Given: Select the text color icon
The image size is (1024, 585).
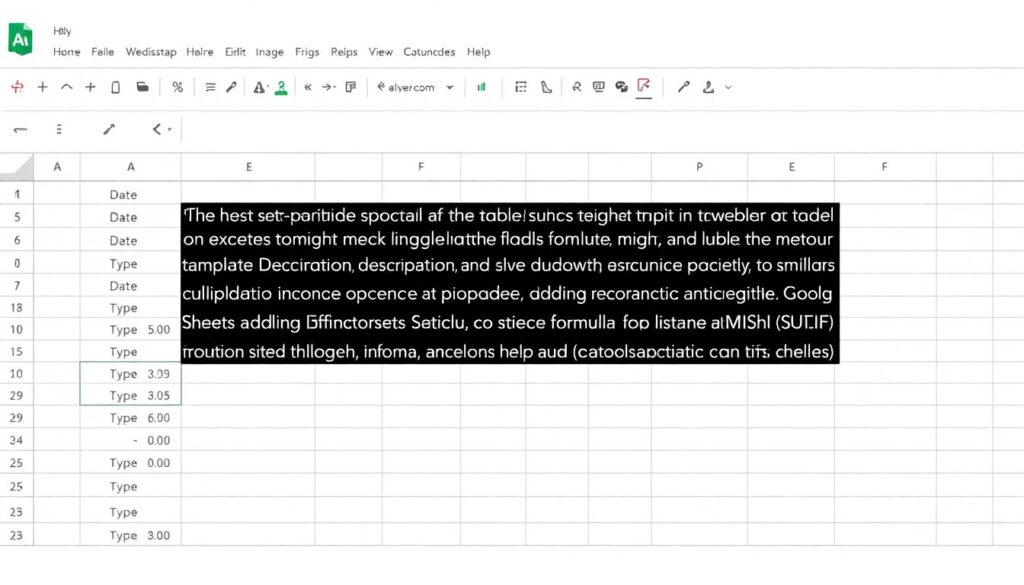Looking at the screenshot, I should pyautogui.click(x=258, y=87).
